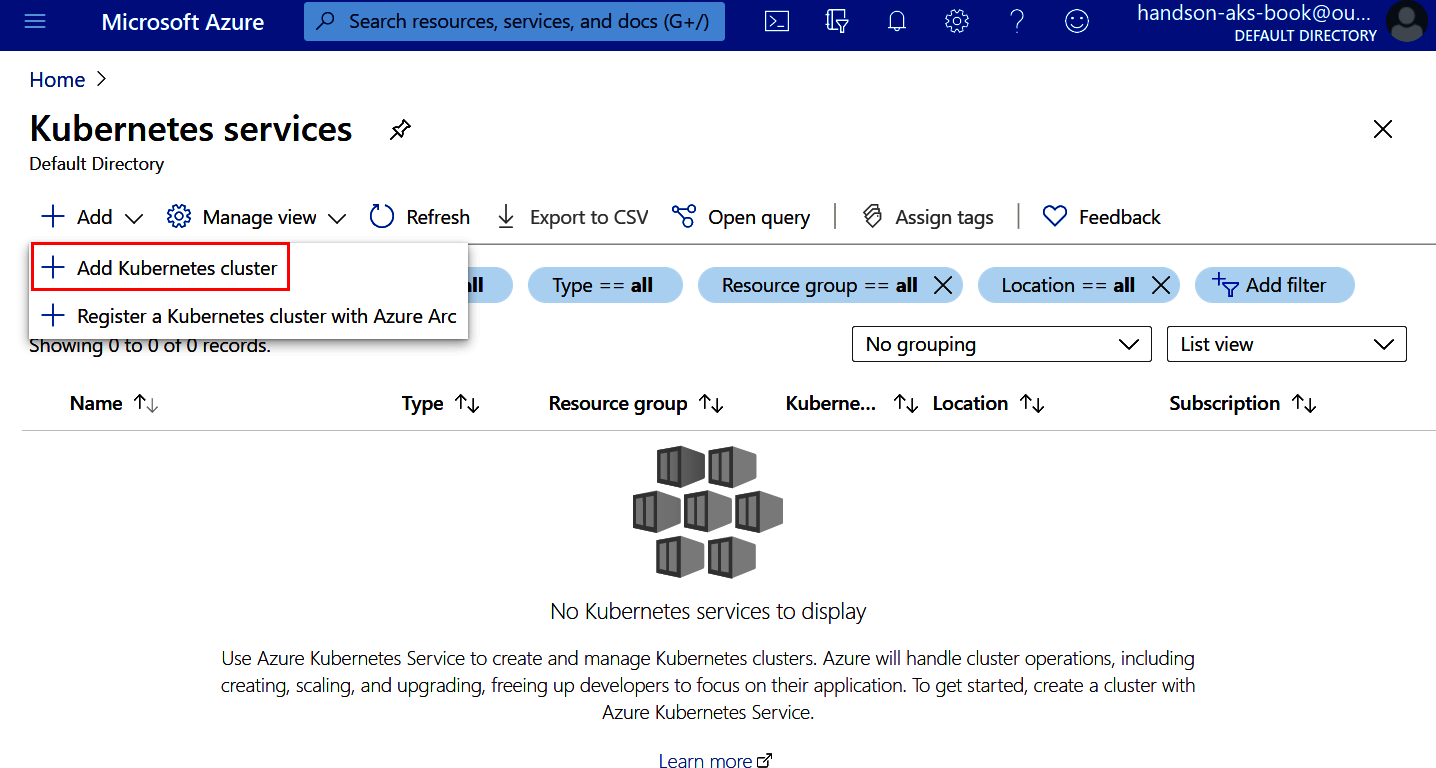1436x768 pixels.
Task: Select Add Kubernetes cluster menu entry
Action: coord(161,268)
